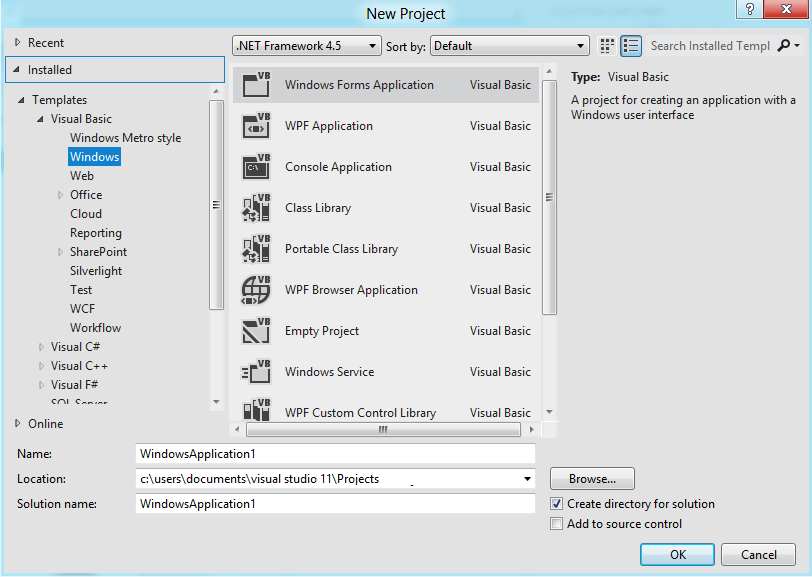Expand the Recent section

tap(17, 42)
